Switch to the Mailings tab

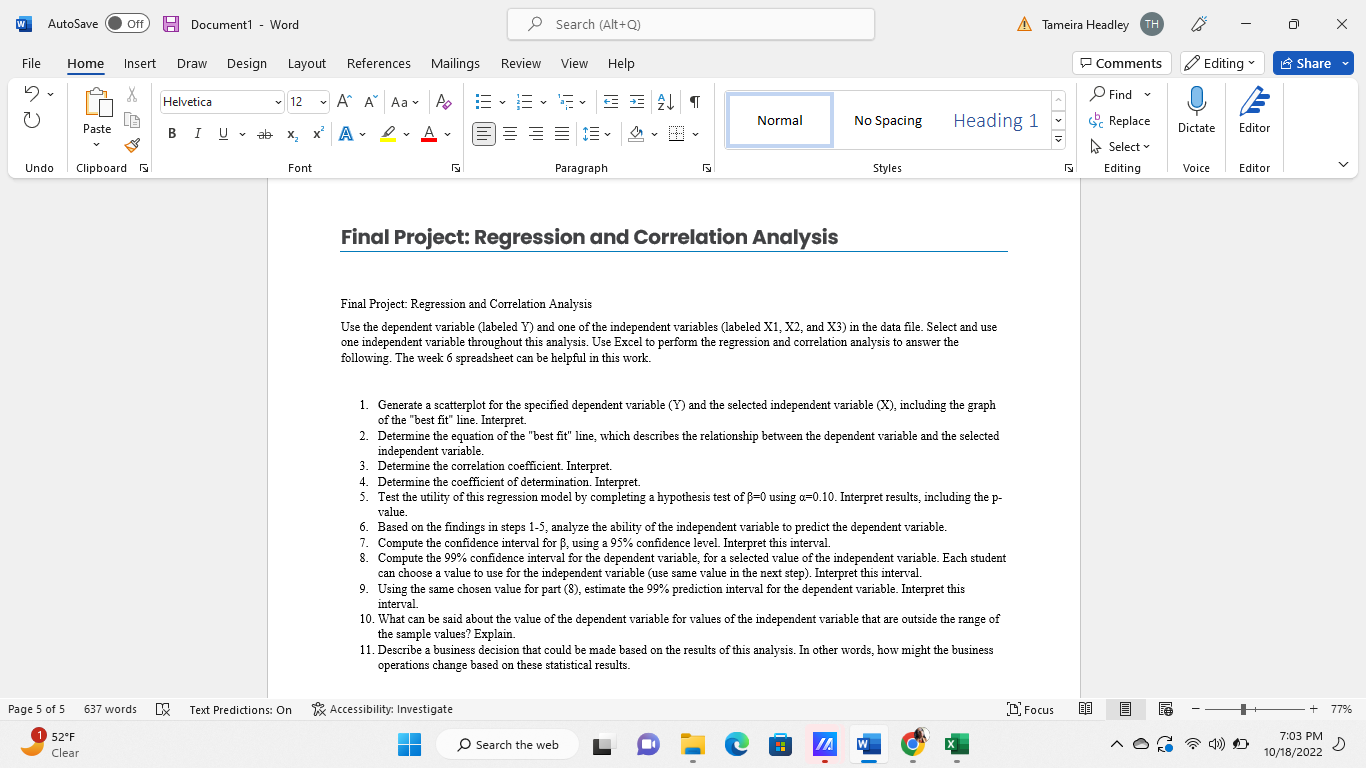click(455, 63)
